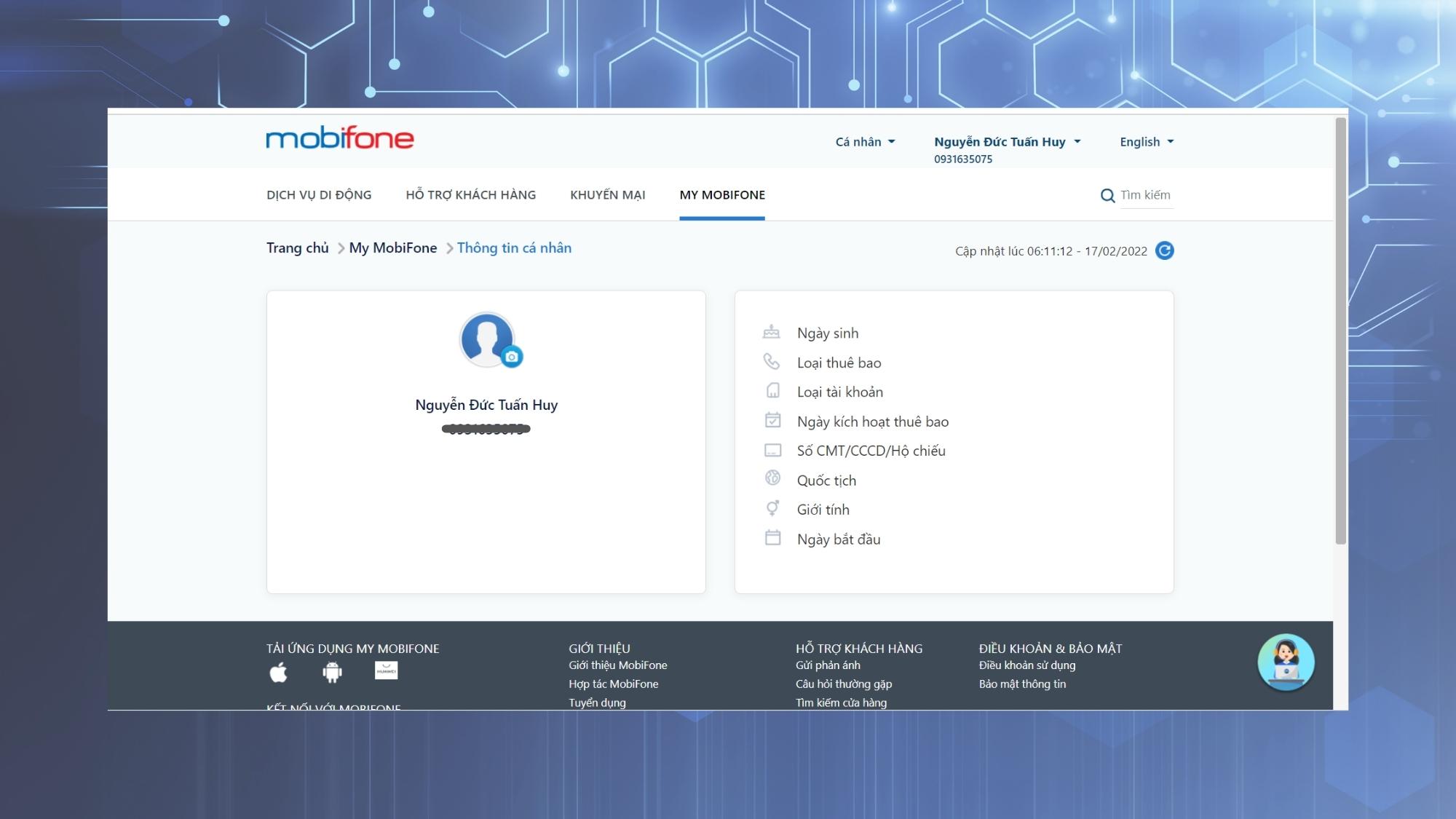The width and height of the screenshot is (1456, 819).
Task: Click the birthday cake icon beside Ngày sinh
Action: coord(772,332)
